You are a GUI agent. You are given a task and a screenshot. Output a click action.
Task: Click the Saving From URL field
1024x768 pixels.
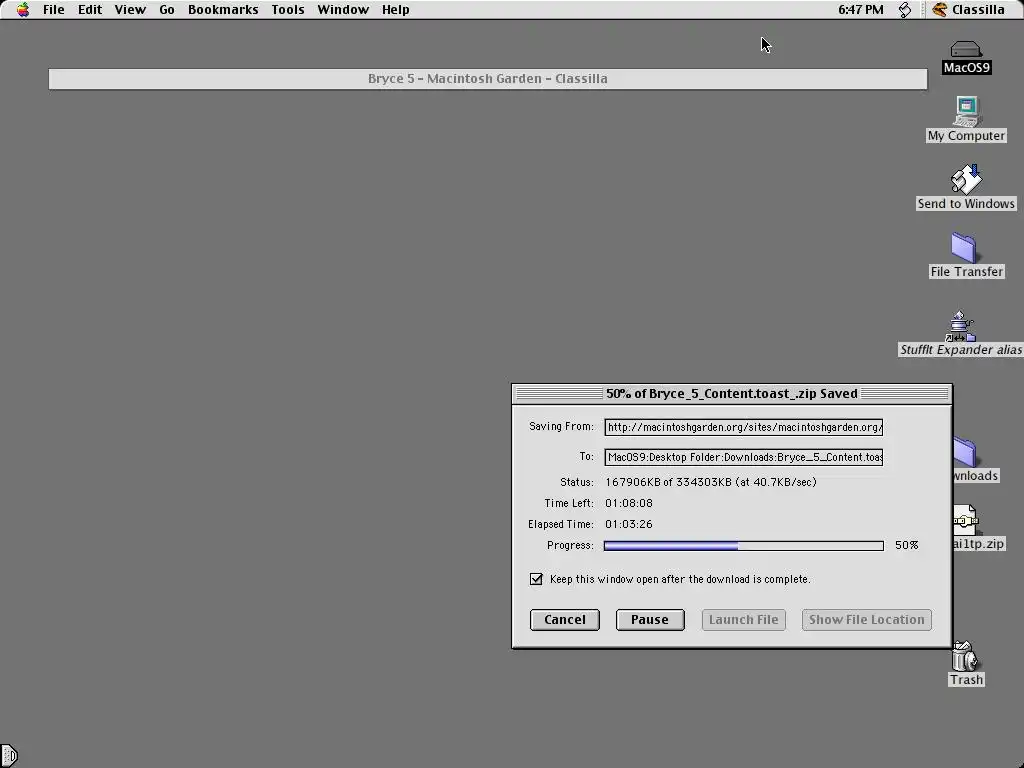tap(743, 427)
